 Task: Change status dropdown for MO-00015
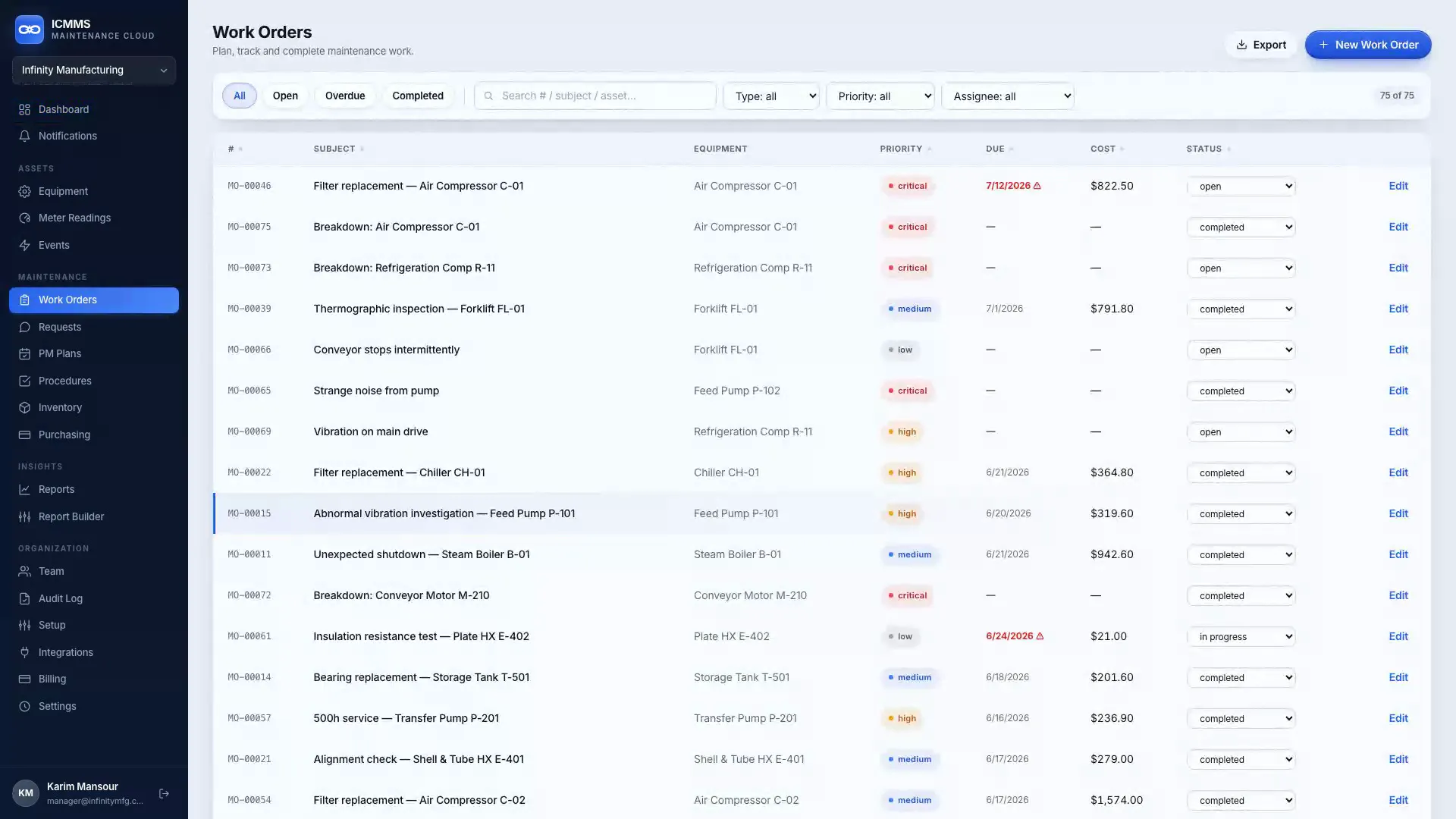(x=1241, y=513)
